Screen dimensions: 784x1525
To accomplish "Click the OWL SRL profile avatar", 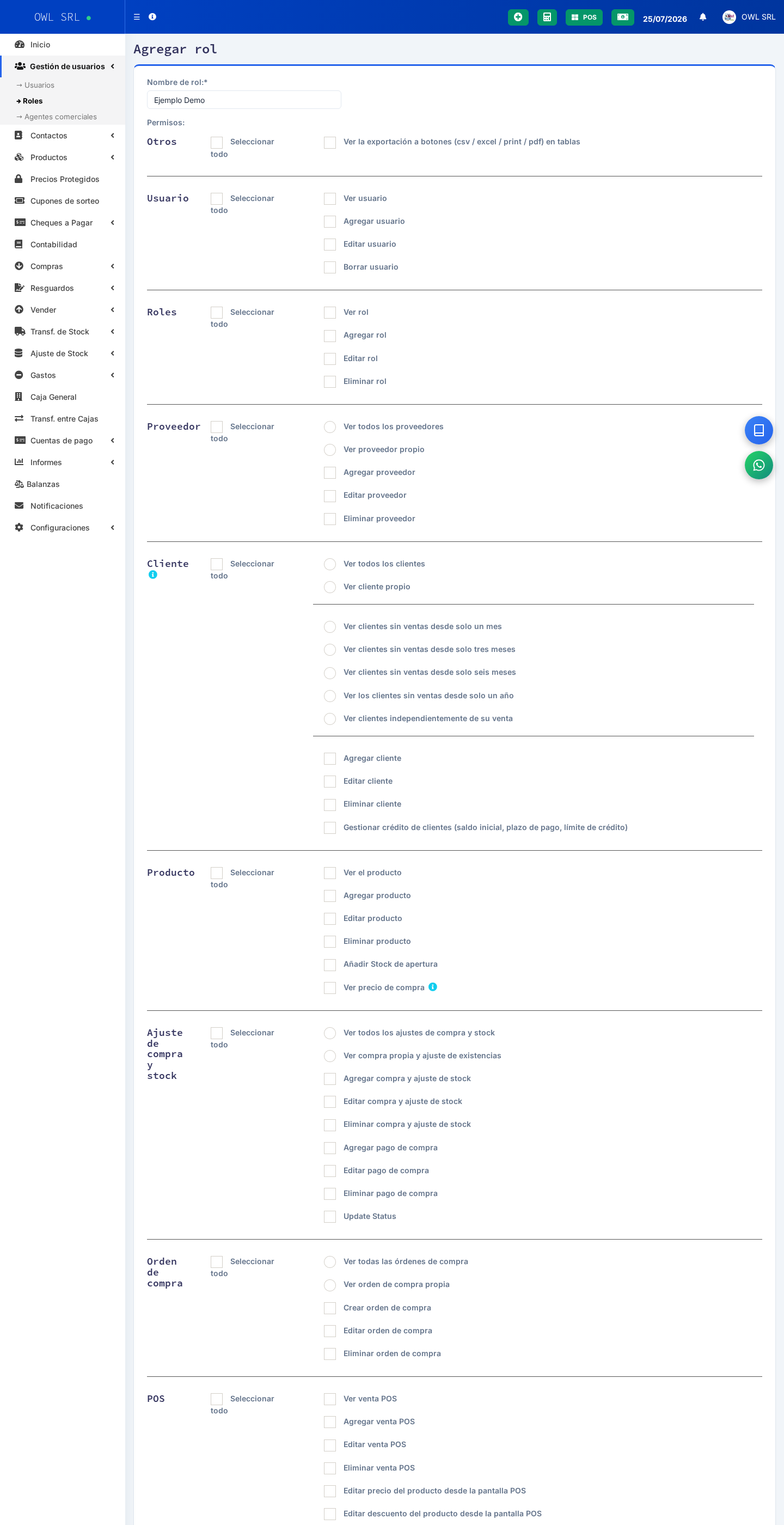I will point(728,16).
